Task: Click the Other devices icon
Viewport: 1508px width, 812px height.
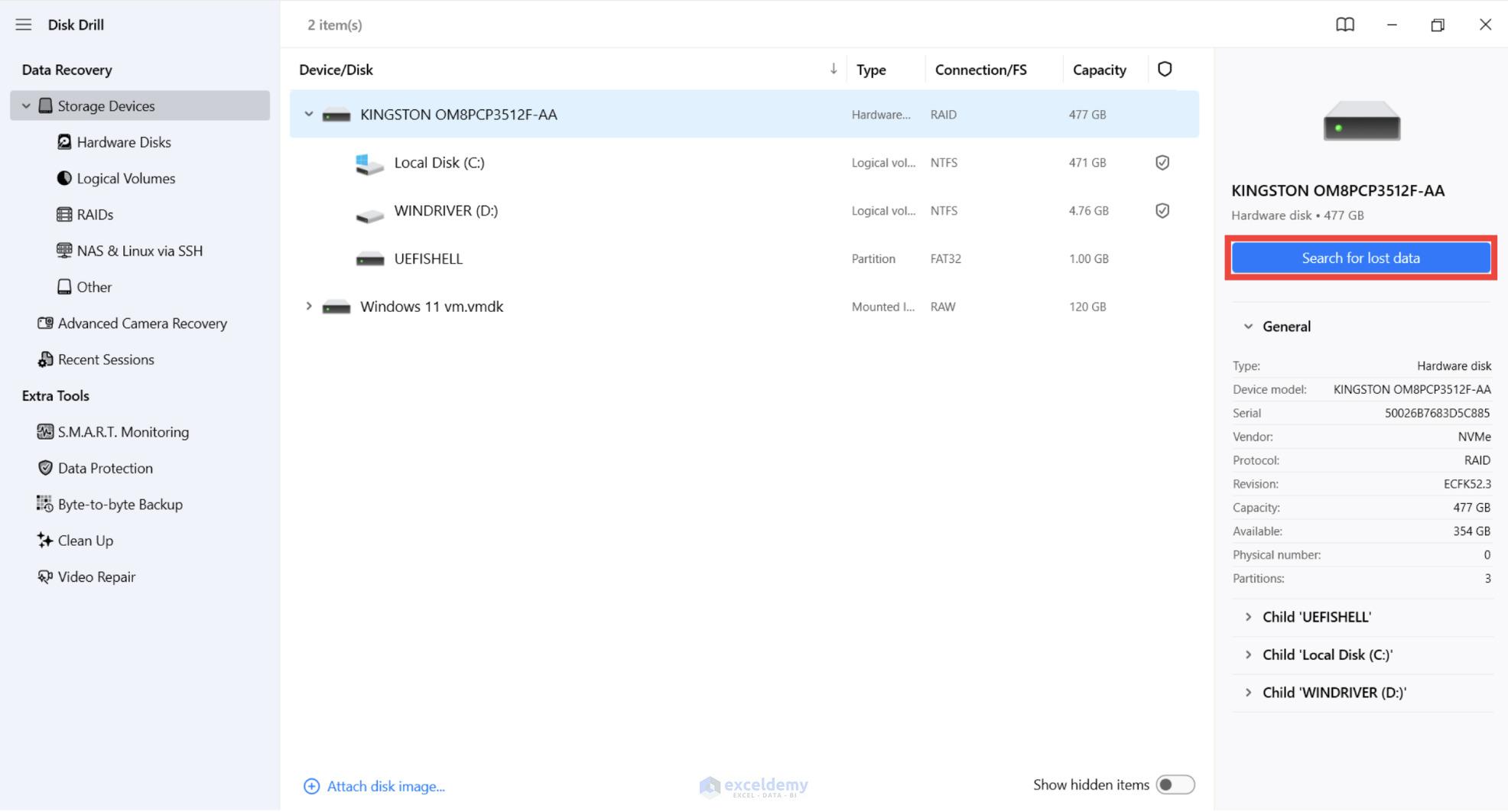Action: 64,287
